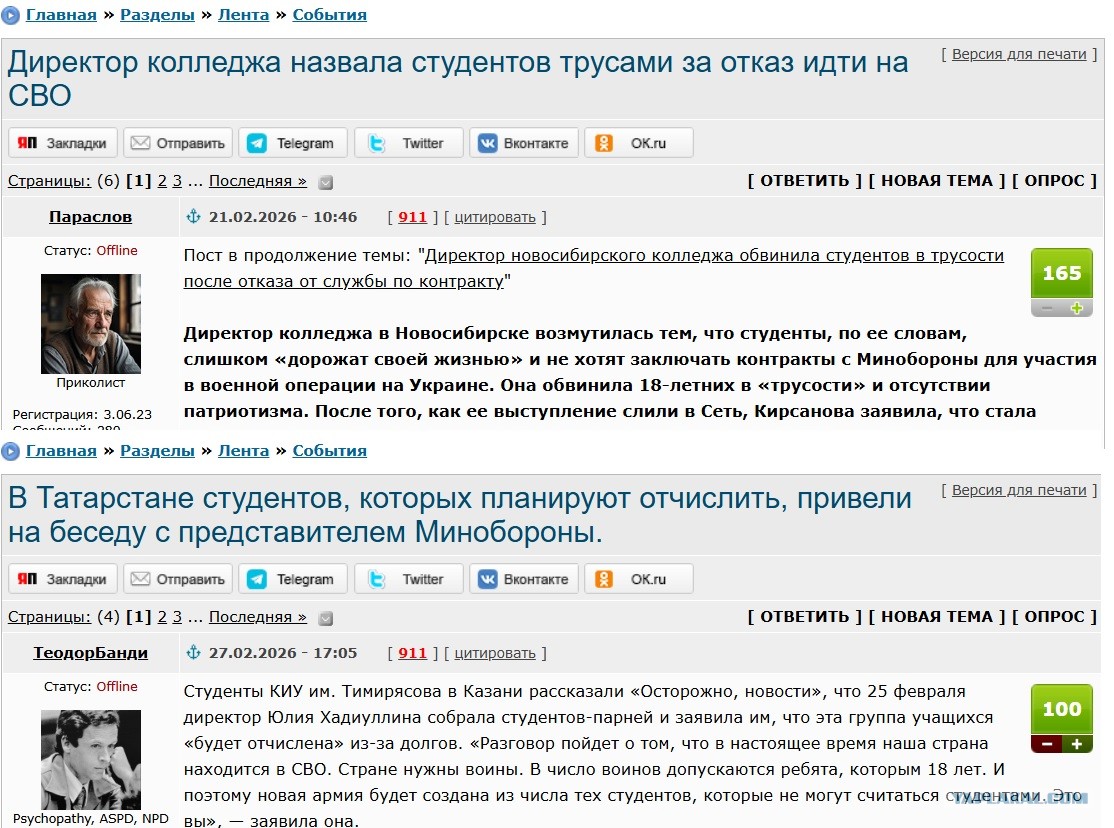
Task: Upvote ТеодорБанди's post with the plus button
Action: [1076, 744]
